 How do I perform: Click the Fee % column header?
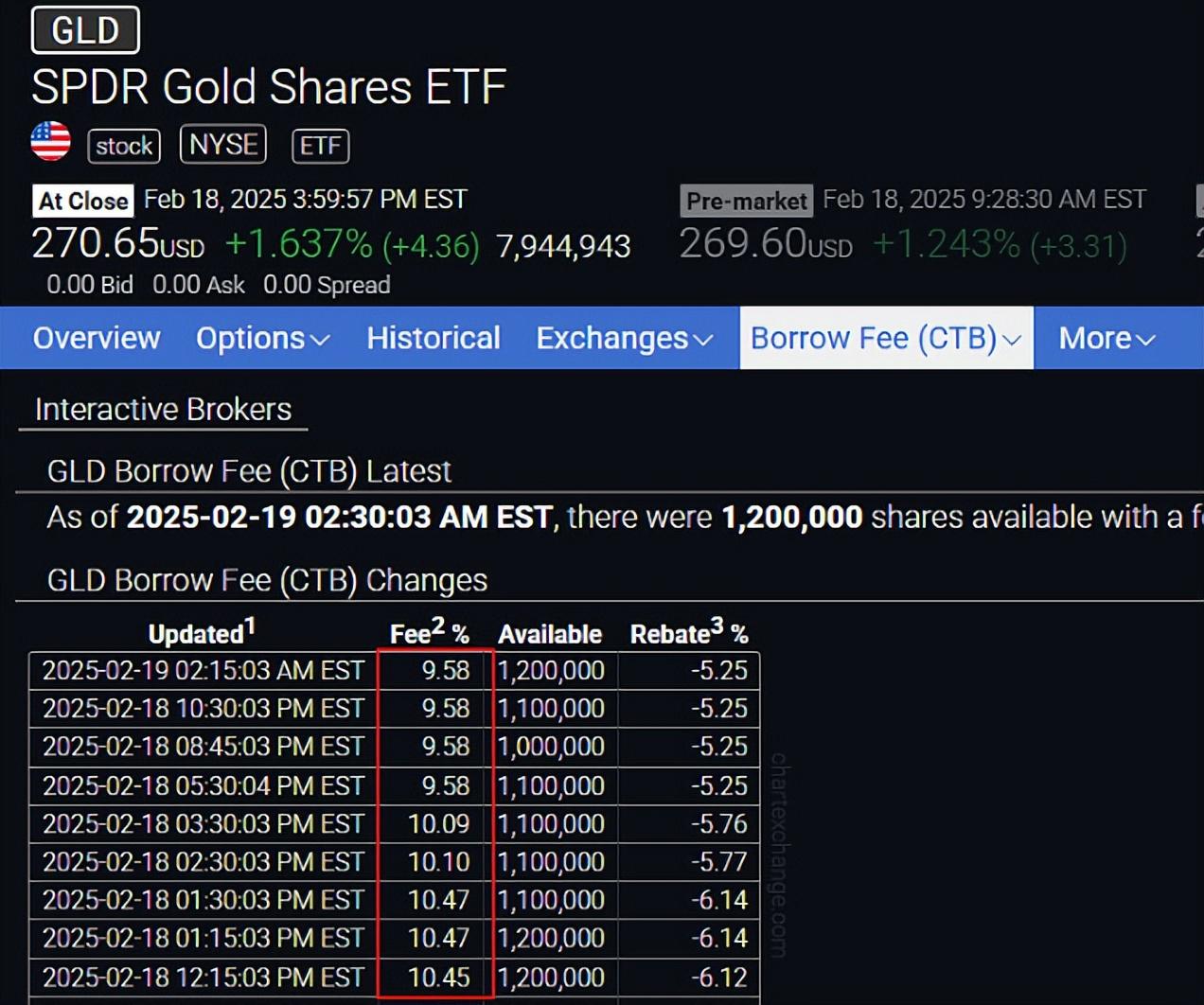(x=430, y=632)
